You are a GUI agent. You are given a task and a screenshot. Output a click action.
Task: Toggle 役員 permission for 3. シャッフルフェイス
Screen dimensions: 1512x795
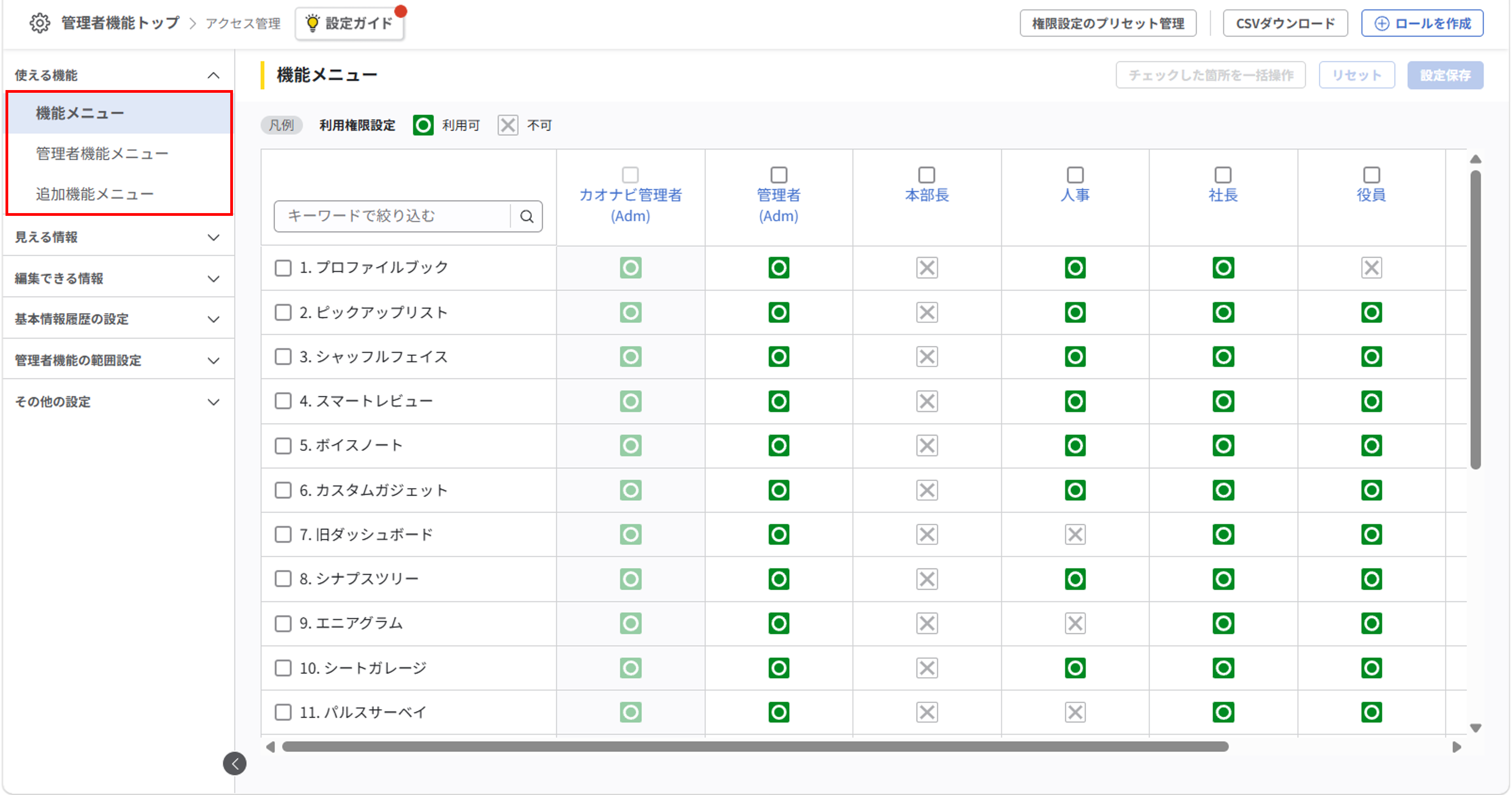[x=1371, y=356]
